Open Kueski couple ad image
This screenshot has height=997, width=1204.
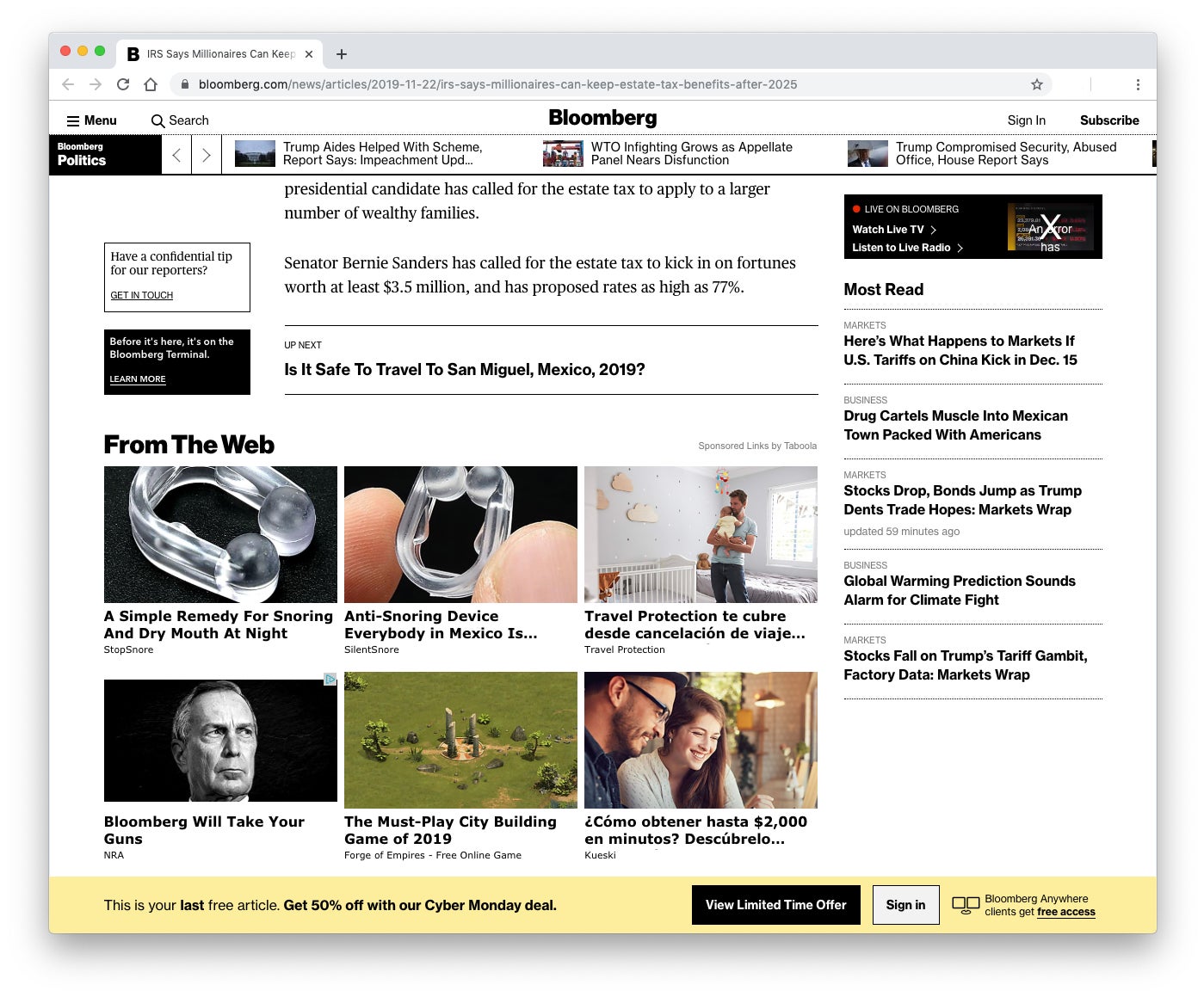tap(701, 740)
